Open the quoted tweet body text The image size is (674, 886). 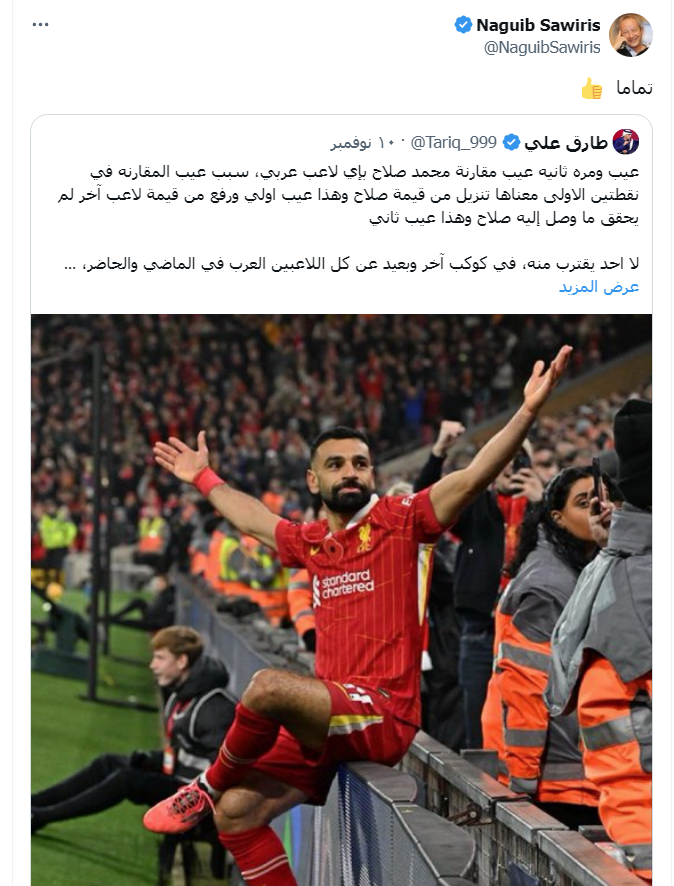tap(348, 218)
